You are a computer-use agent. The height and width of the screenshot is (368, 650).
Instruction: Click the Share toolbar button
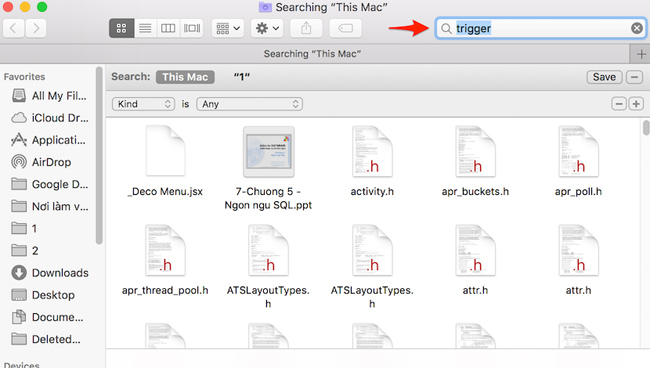click(x=306, y=28)
